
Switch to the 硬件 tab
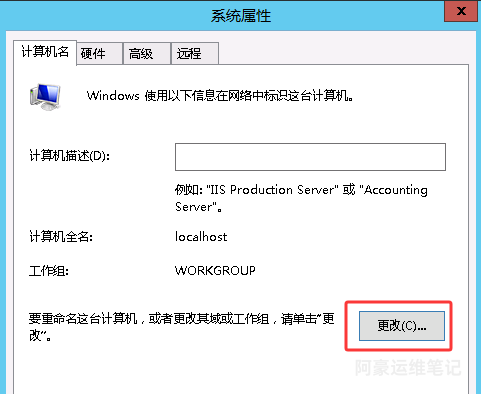(x=99, y=53)
